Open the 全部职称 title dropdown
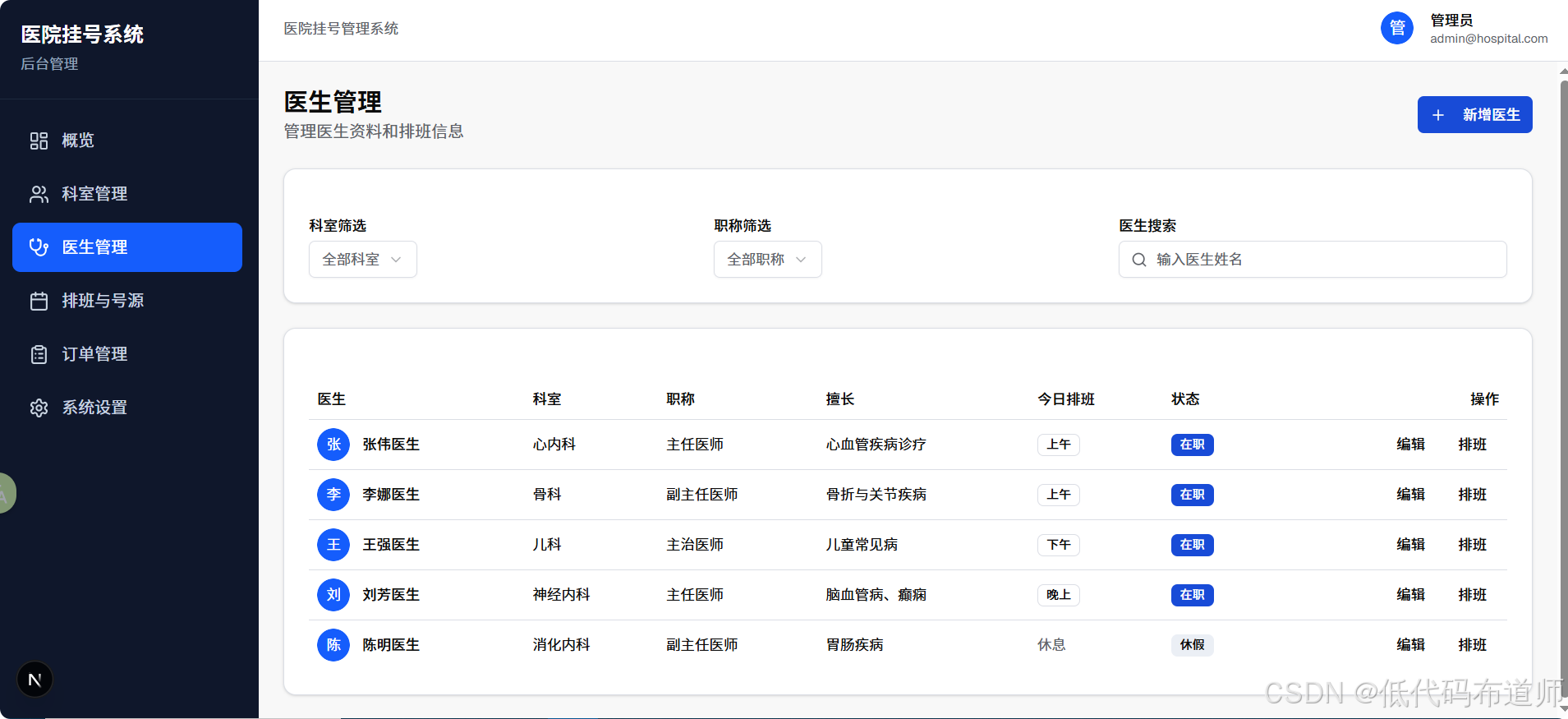 pyautogui.click(x=768, y=260)
